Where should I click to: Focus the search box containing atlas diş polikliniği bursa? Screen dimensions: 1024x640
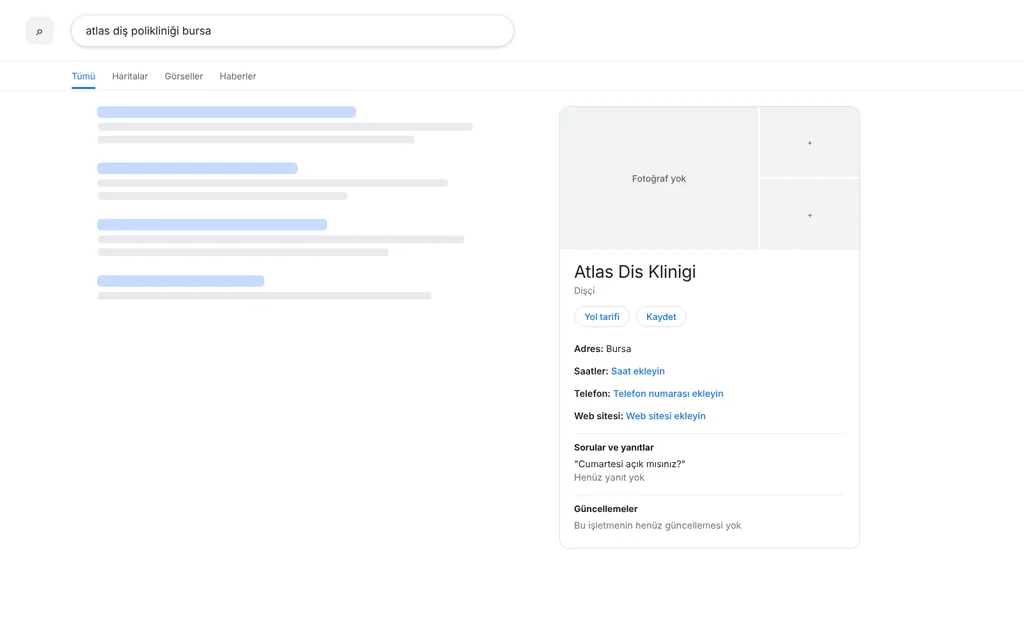click(x=292, y=31)
